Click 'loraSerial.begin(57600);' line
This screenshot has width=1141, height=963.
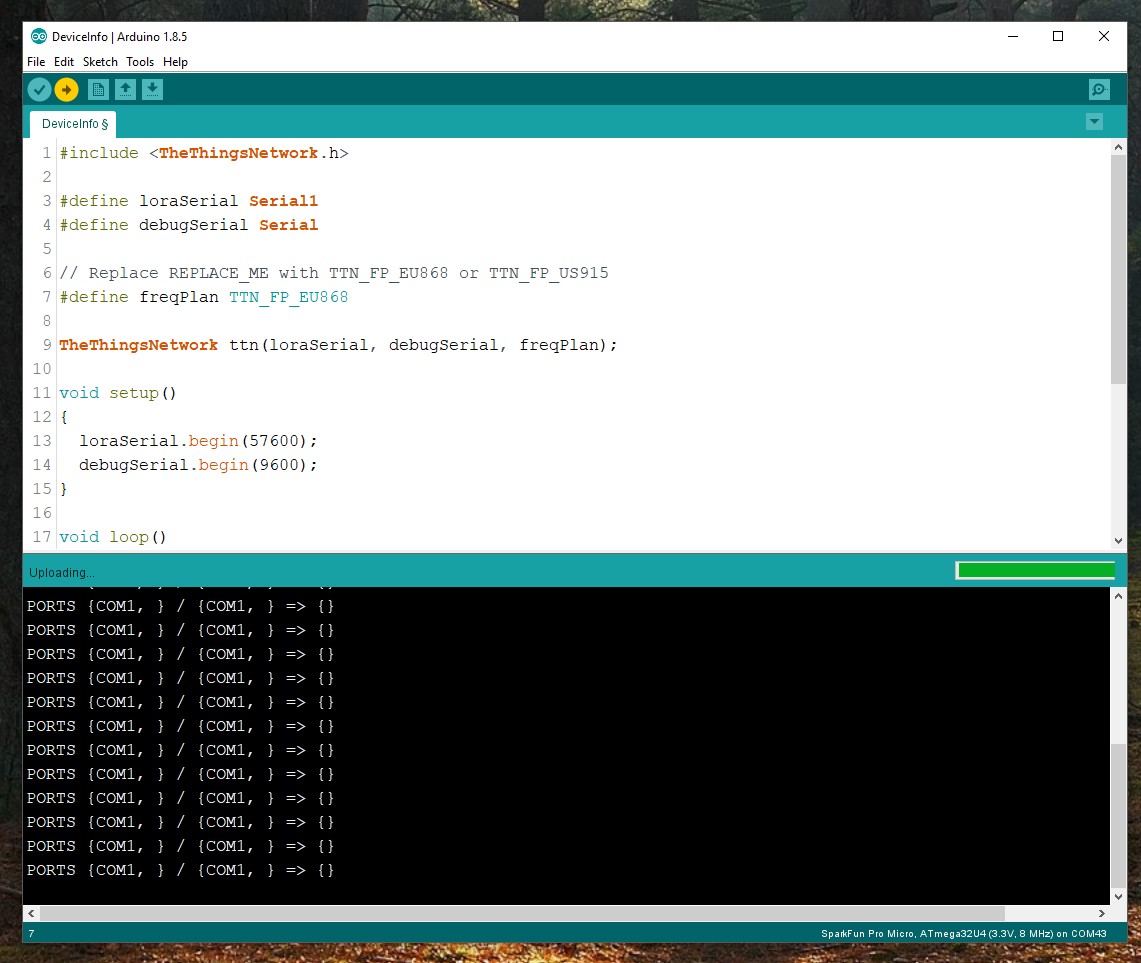point(198,441)
